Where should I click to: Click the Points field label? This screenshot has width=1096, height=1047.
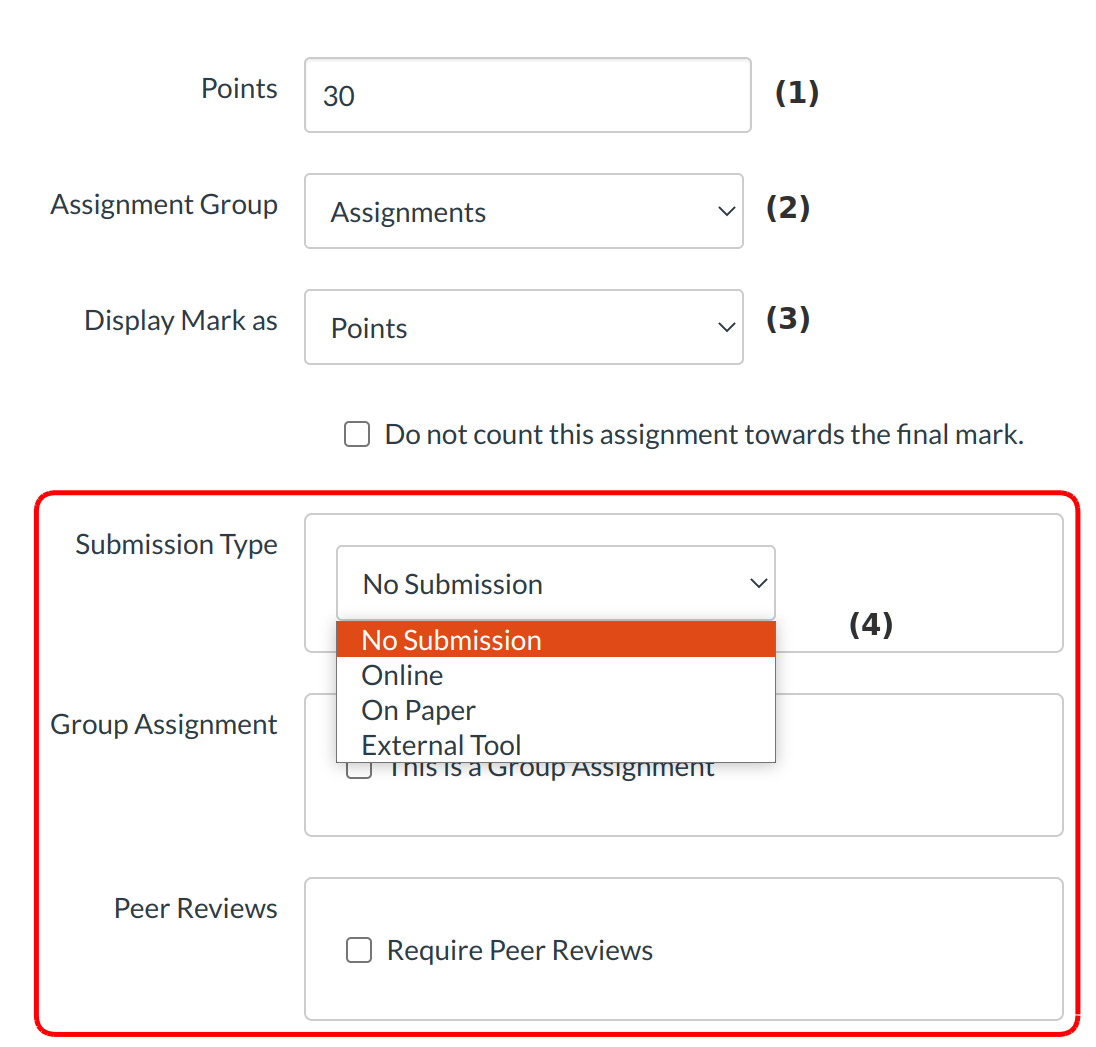tap(239, 88)
